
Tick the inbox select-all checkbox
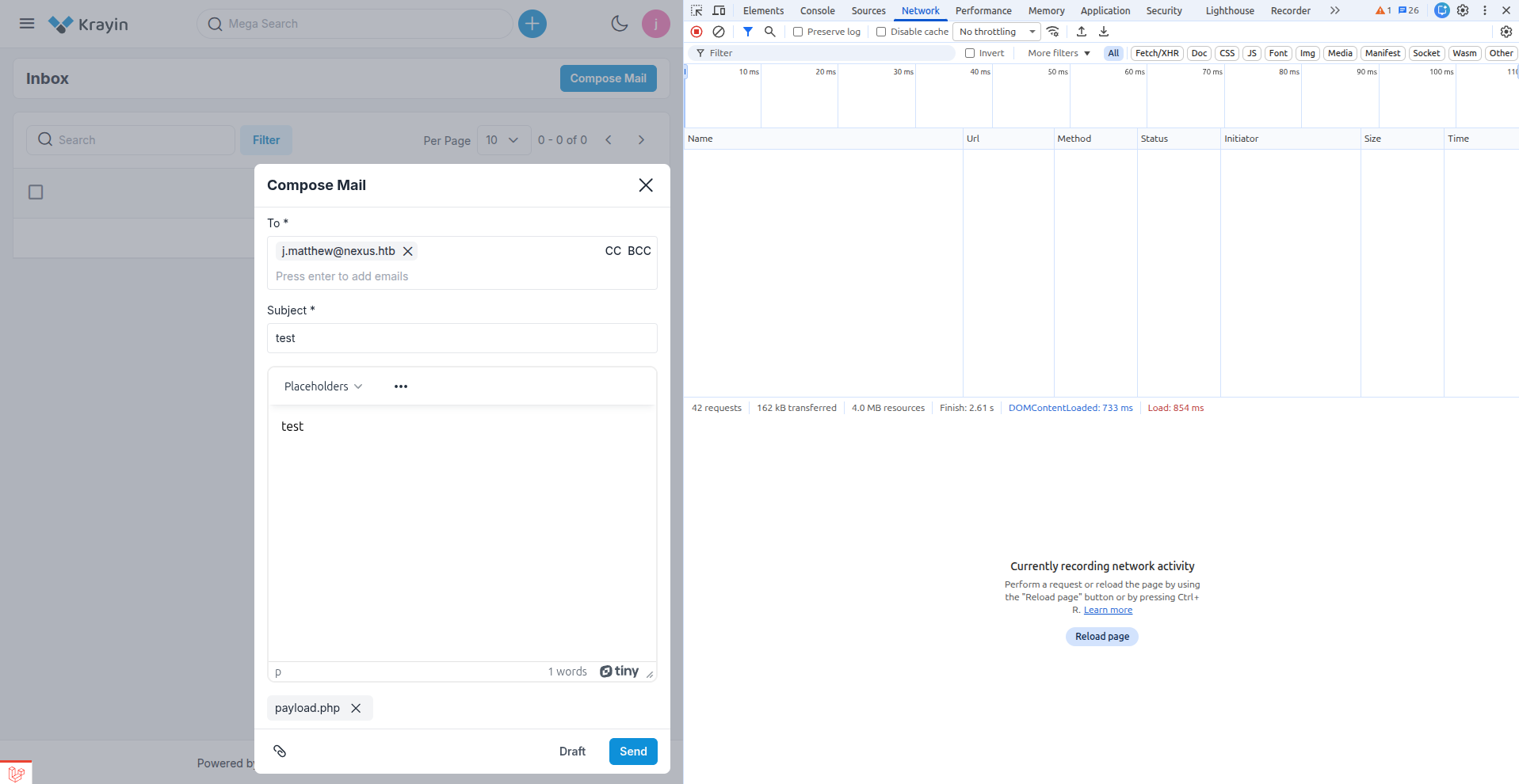click(36, 192)
